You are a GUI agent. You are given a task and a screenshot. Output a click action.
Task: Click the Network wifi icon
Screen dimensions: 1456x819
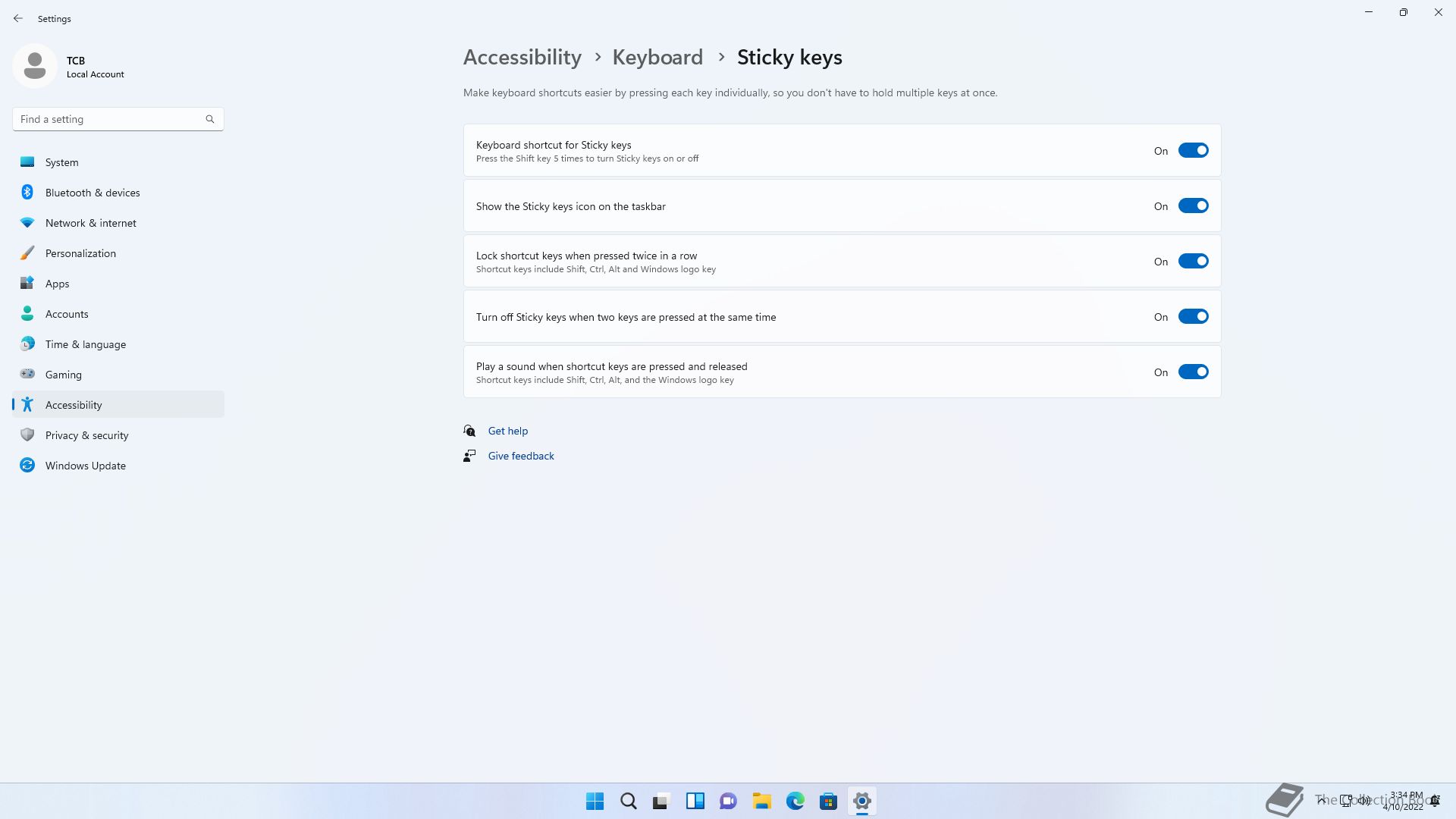click(27, 222)
